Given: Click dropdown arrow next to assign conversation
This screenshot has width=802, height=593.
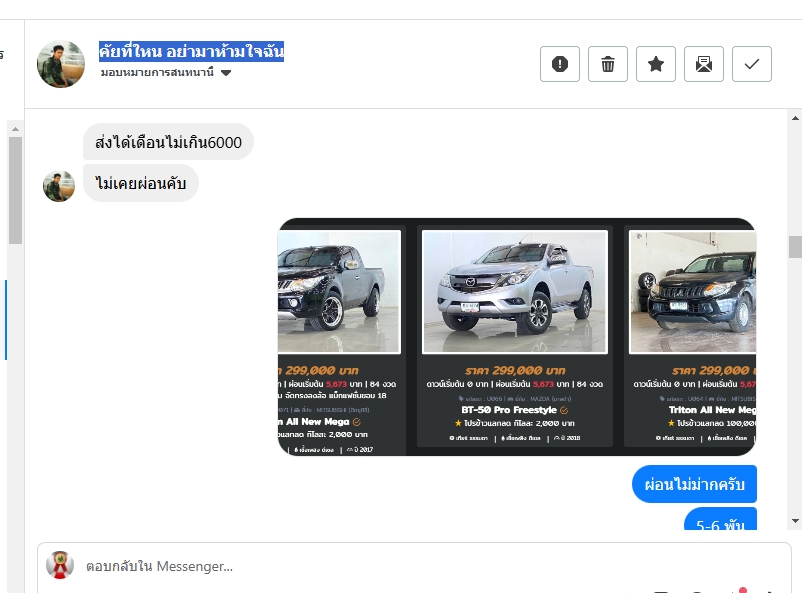Looking at the screenshot, I should [x=226, y=73].
